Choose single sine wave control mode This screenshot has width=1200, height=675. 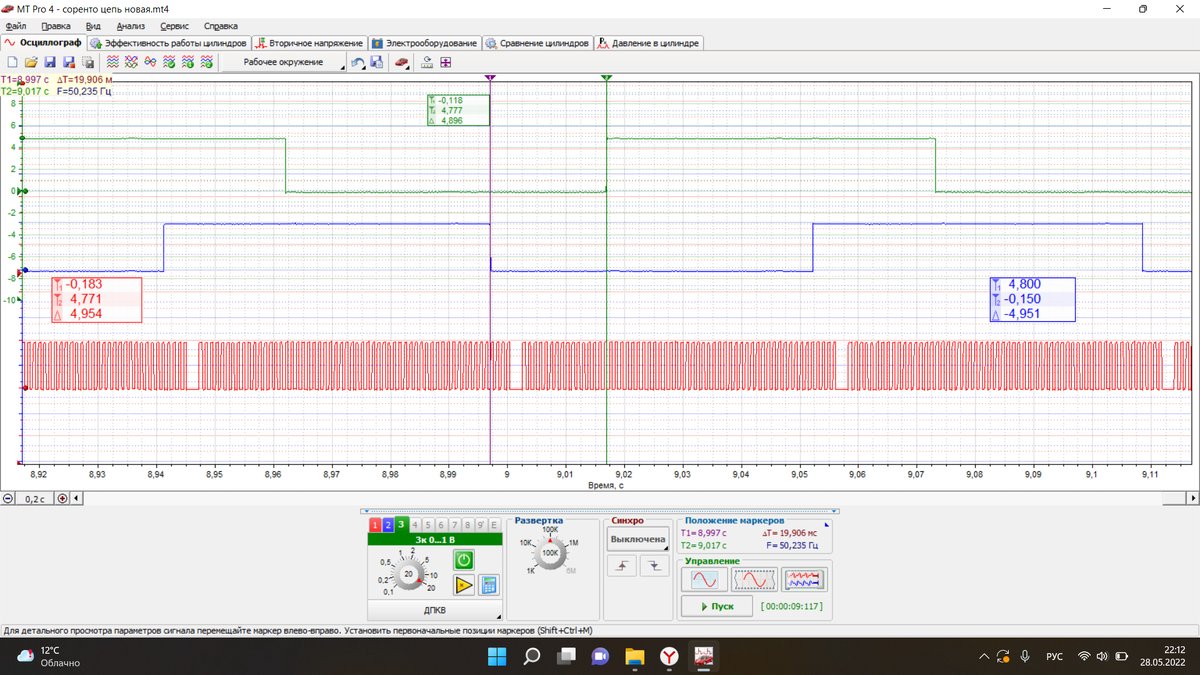pyautogui.click(x=704, y=579)
